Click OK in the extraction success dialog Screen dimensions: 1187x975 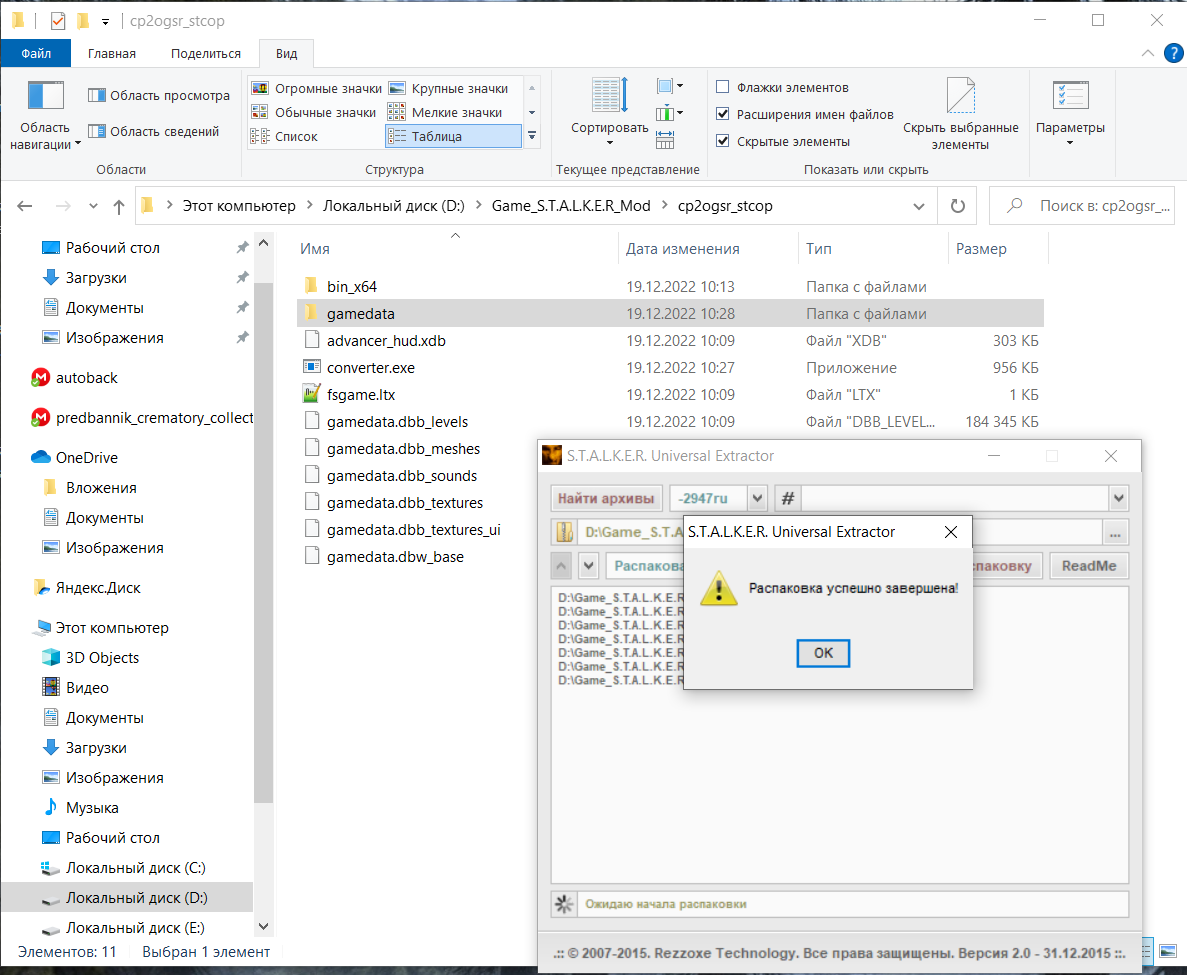click(823, 653)
